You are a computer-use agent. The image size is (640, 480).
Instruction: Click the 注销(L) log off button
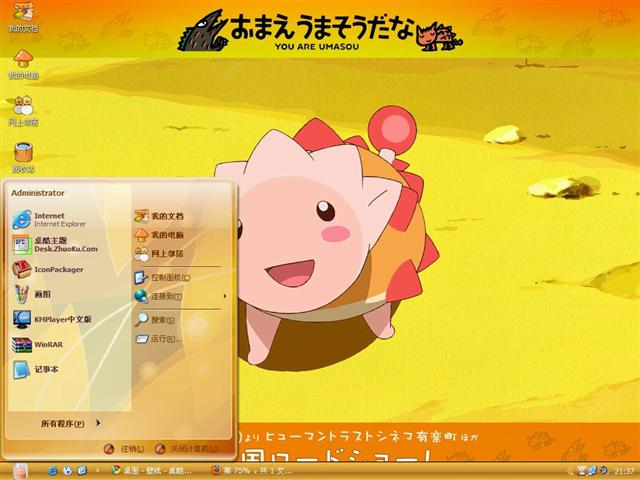(124, 449)
